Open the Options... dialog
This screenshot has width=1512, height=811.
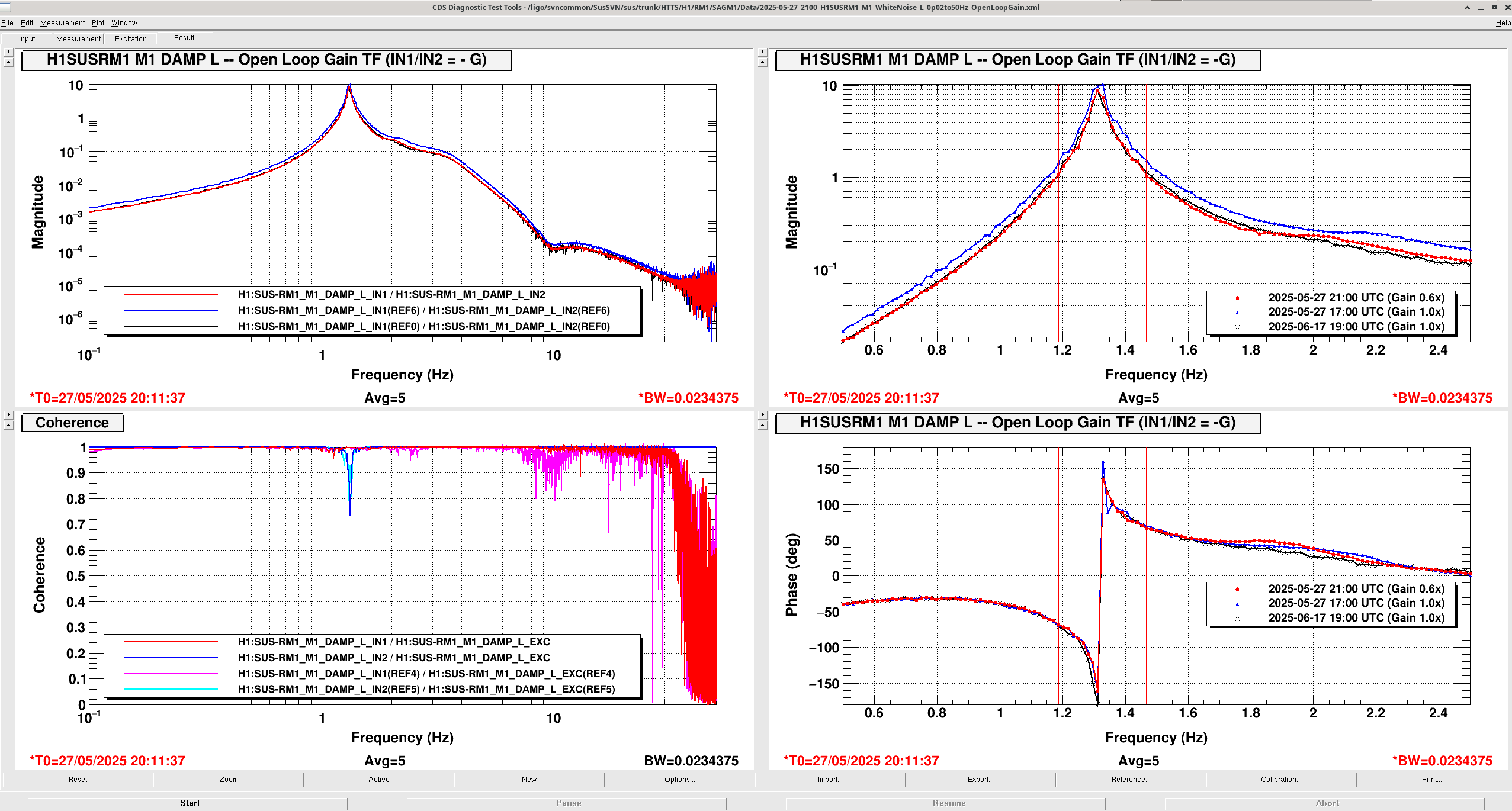(x=679, y=779)
